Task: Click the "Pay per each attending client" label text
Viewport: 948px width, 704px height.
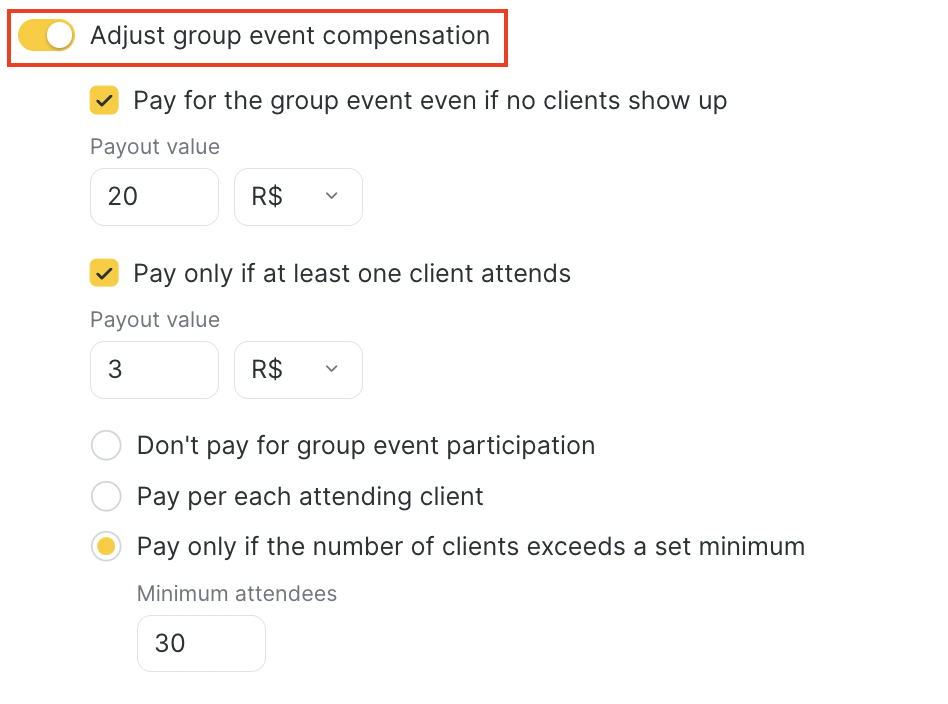Action: [310, 496]
